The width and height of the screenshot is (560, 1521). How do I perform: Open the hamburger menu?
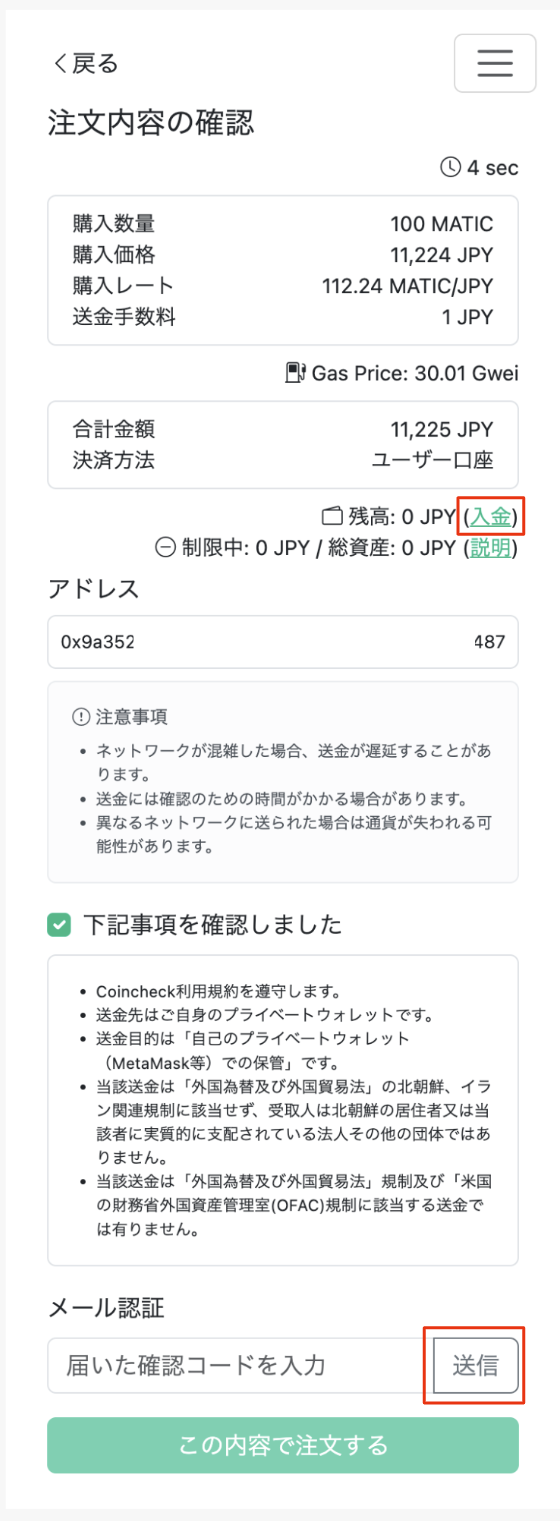pos(495,63)
